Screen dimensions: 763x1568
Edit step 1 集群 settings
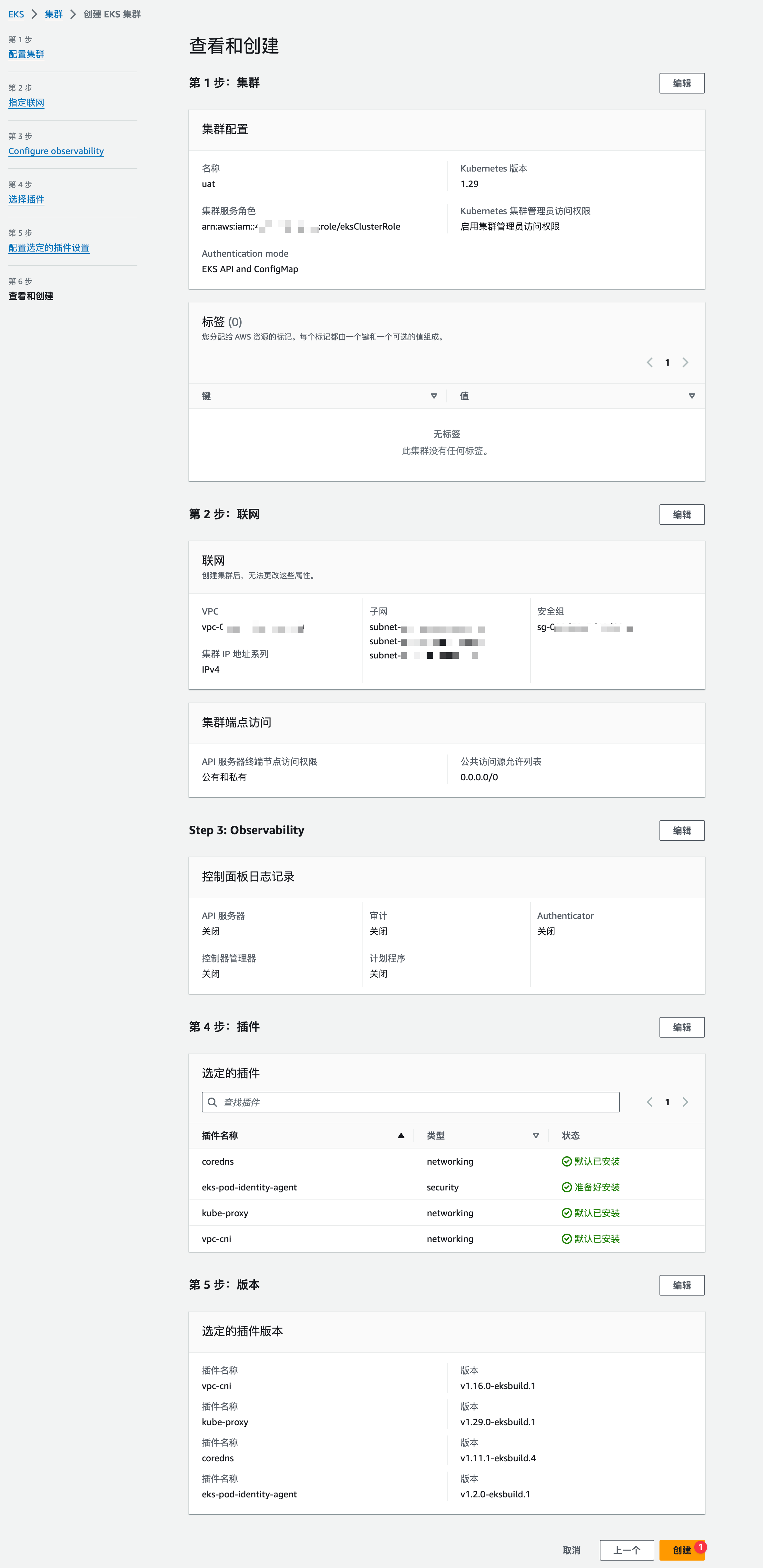[x=681, y=84]
